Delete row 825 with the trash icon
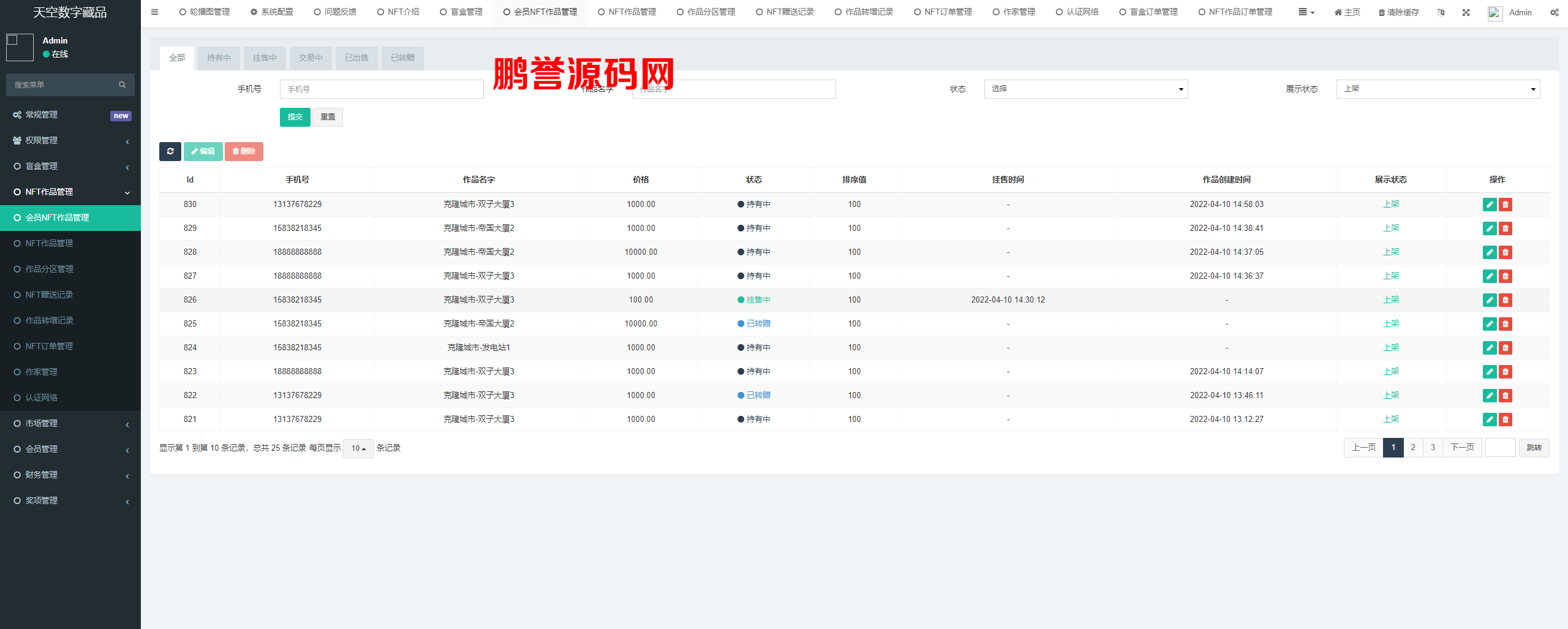The width and height of the screenshot is (1568, 629). click(x=1506, y=324)
